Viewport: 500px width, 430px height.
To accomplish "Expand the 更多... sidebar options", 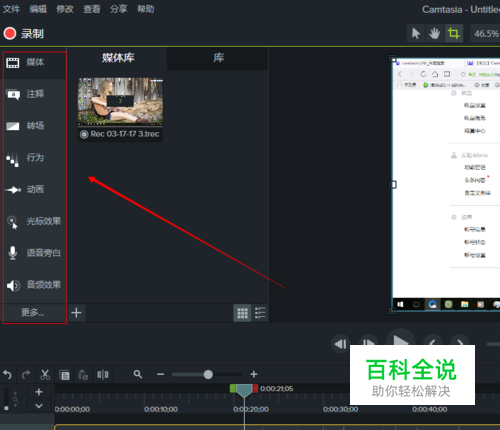I will (34, 313).
